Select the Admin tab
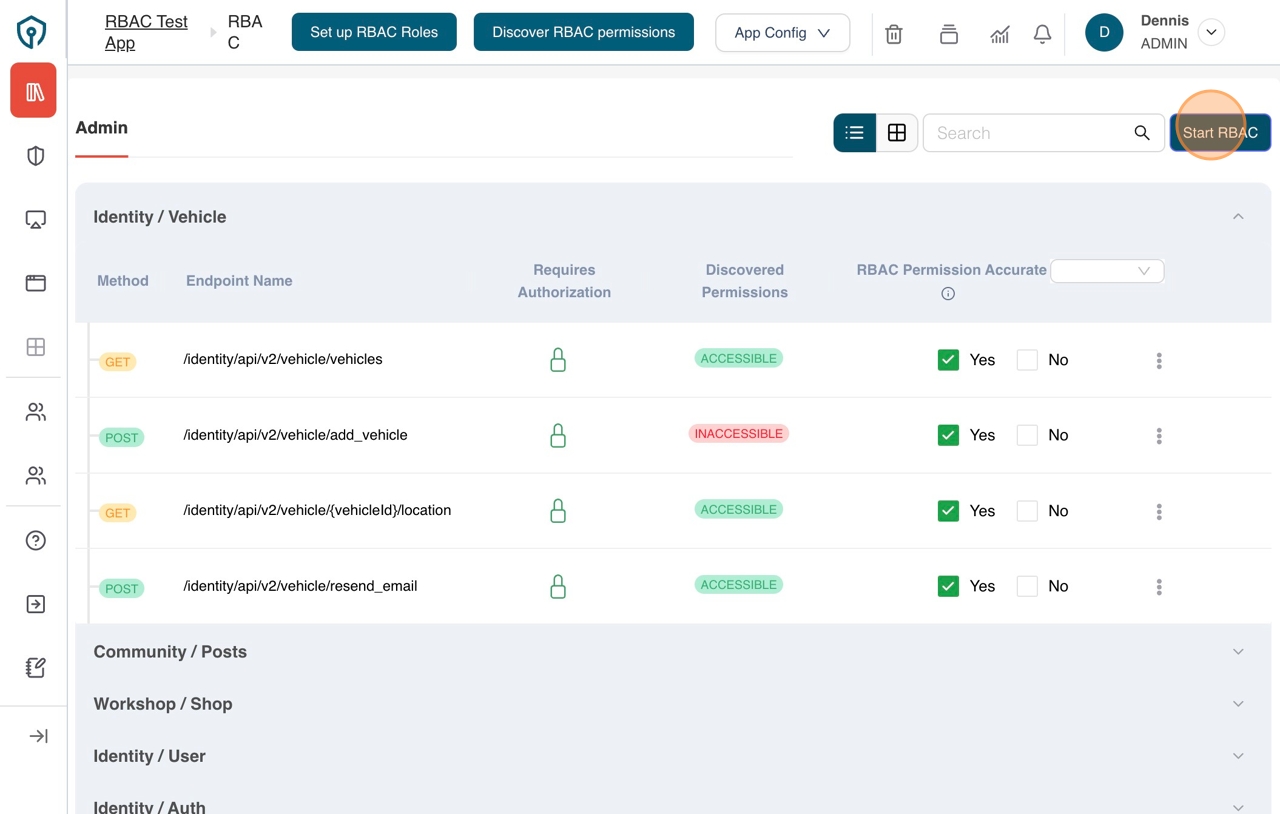The height and width of the screenshot is (814, 1280). 102,128
